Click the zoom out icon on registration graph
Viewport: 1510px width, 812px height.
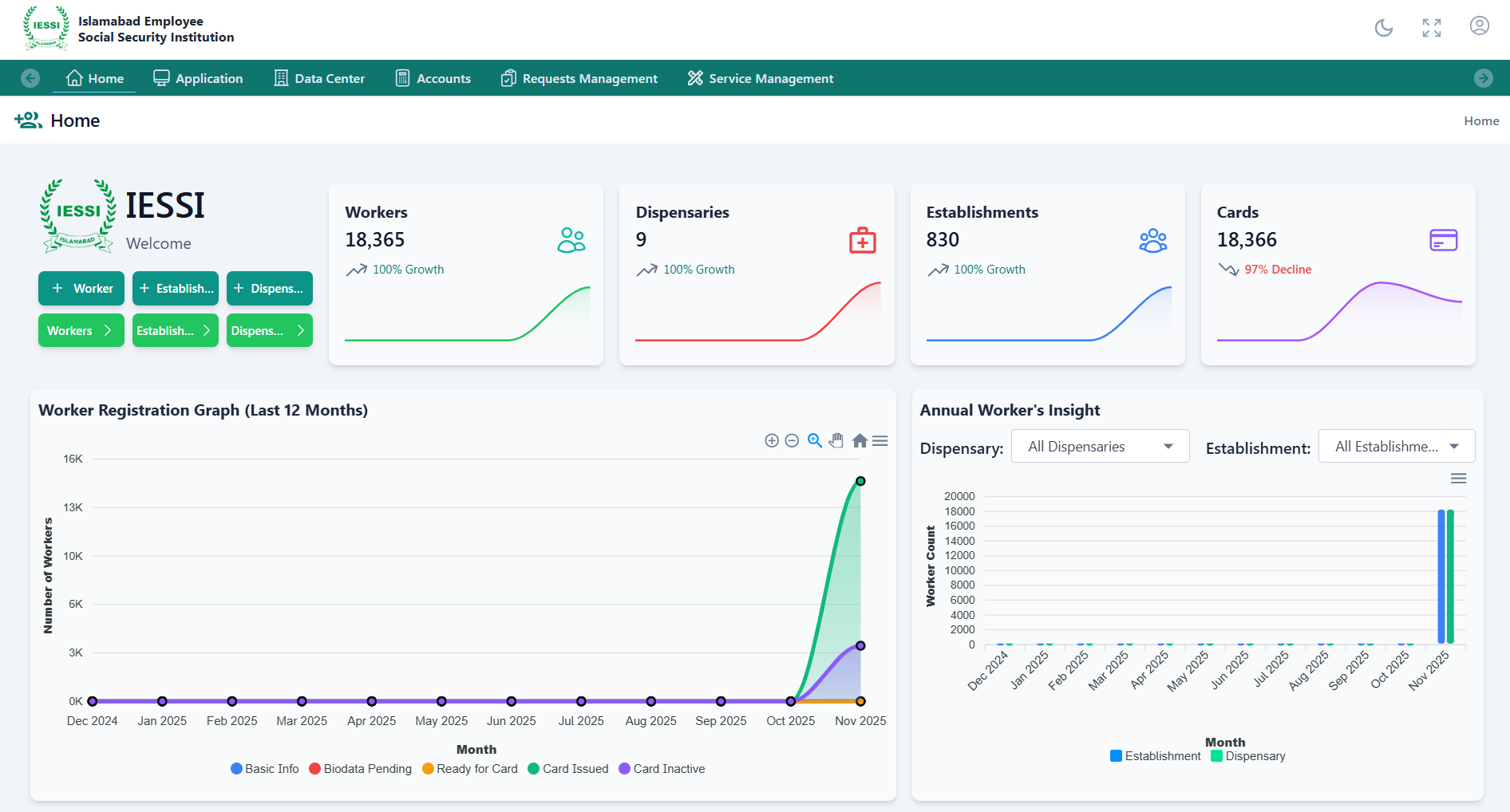pos(792,441)
